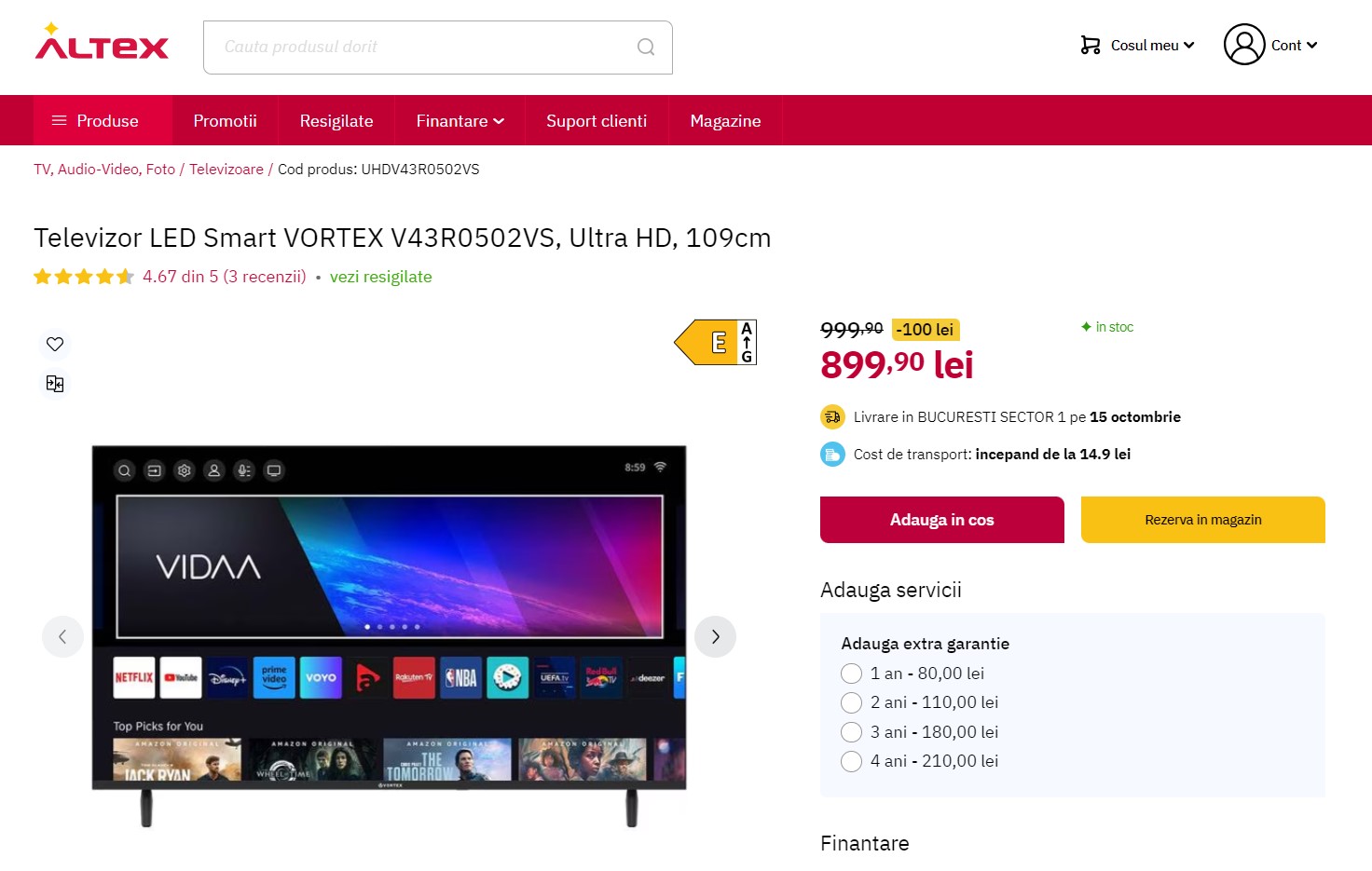This screenshot has height=871, width=1372.
Task: Choose the 4 ani - 210,00 lei warranty
Action: pos(919,761)
